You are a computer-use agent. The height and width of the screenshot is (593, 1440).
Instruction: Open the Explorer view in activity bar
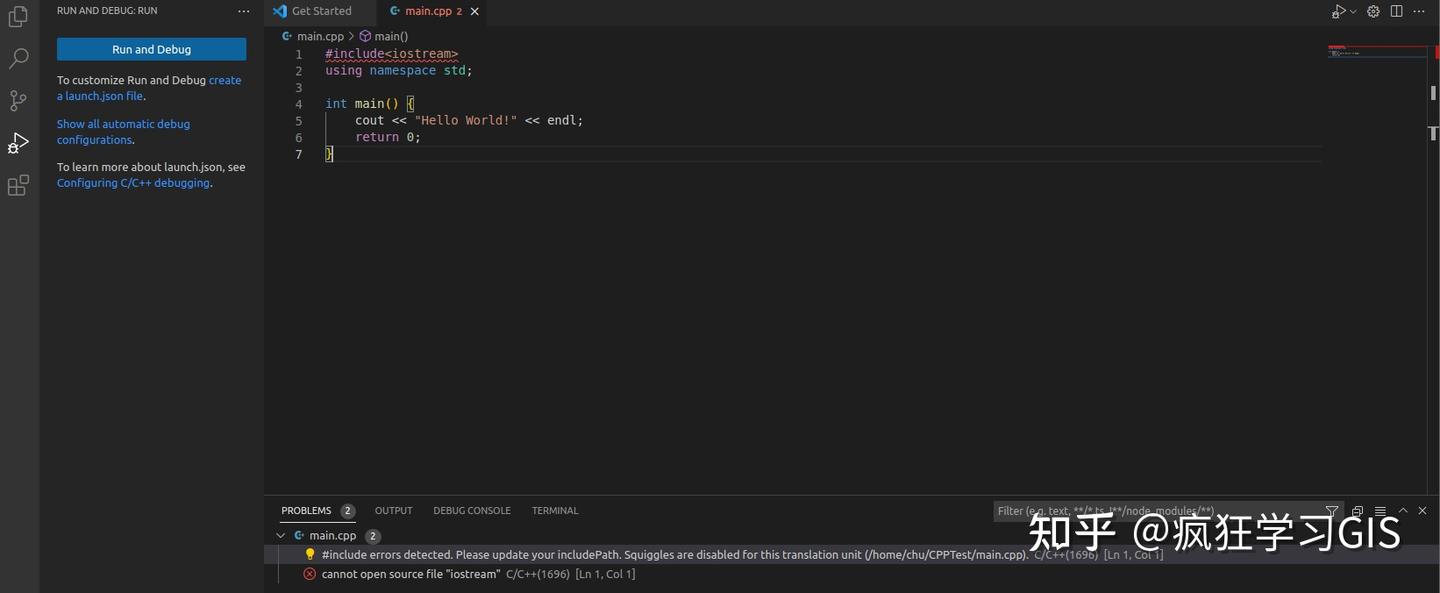click(18, 17)
